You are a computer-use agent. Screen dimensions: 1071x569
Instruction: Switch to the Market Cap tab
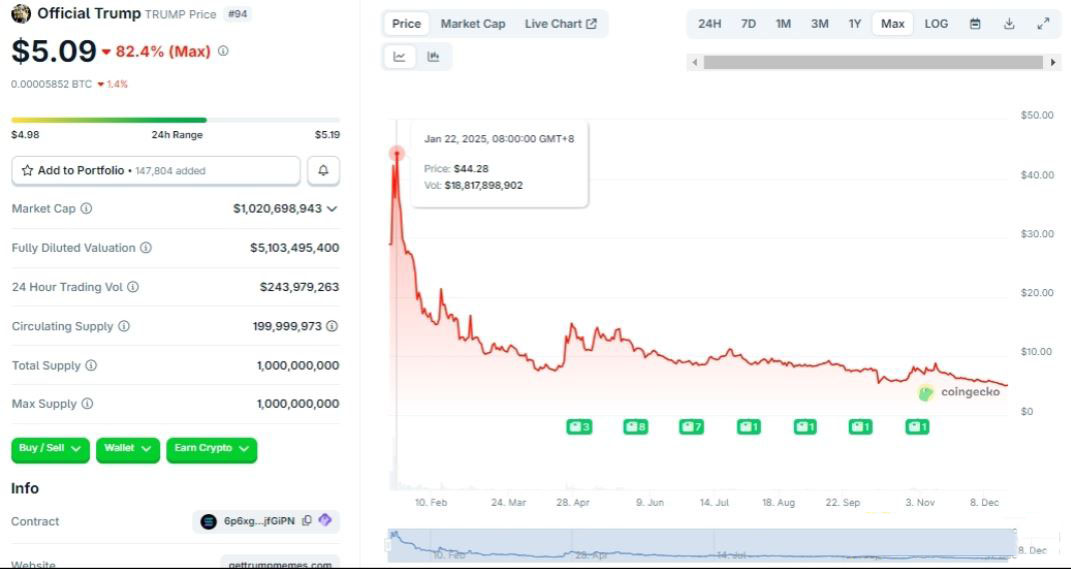473,23
